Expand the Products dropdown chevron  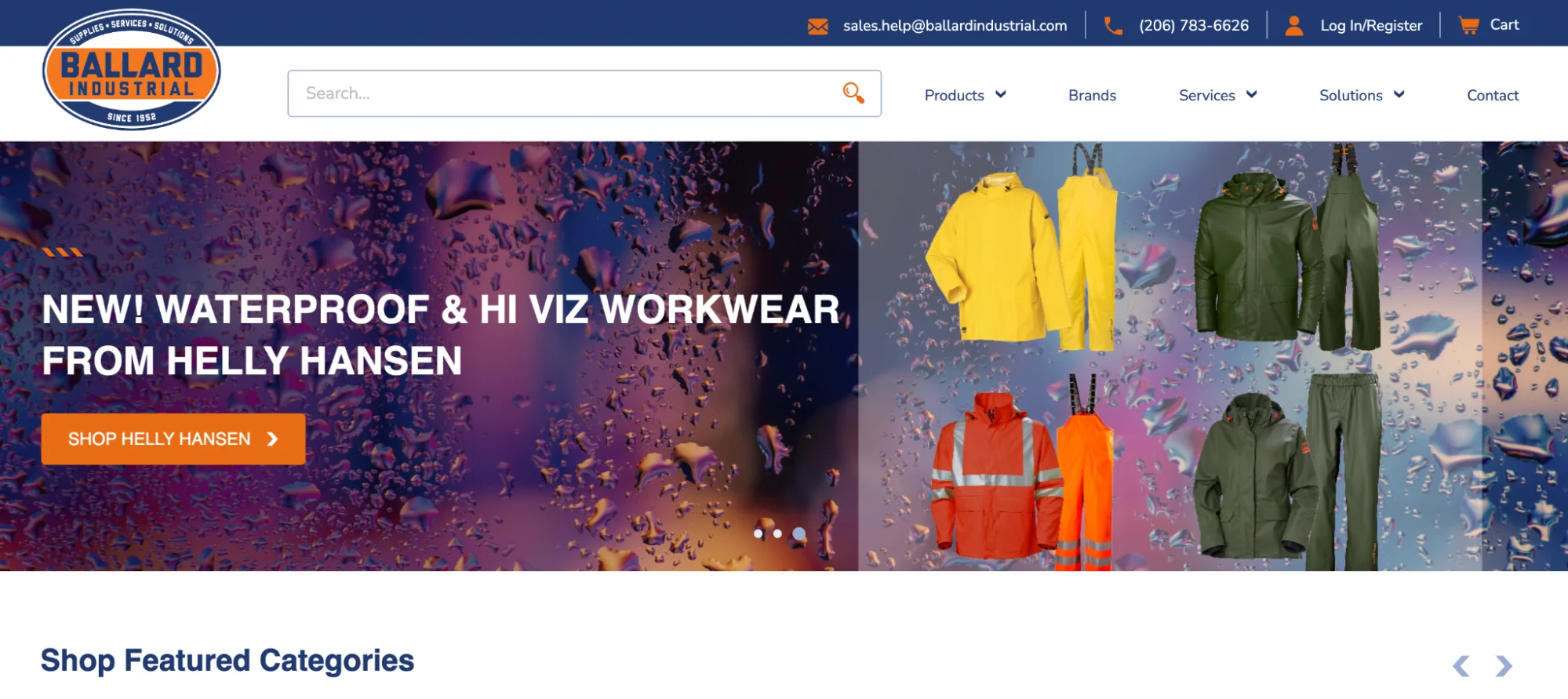point(1001,95)
